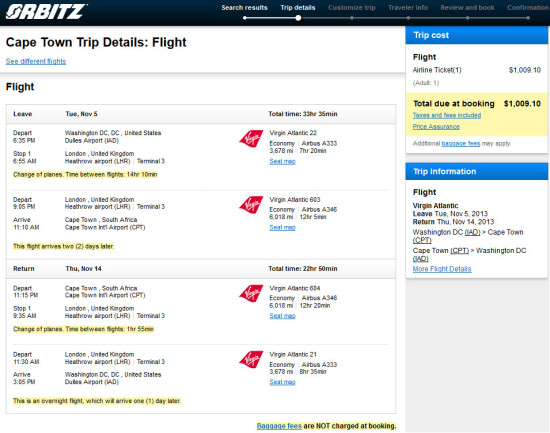Open baggage fees link in Trip cost
This screenshot has width=550, height=433.
click(x=461, y=144)
